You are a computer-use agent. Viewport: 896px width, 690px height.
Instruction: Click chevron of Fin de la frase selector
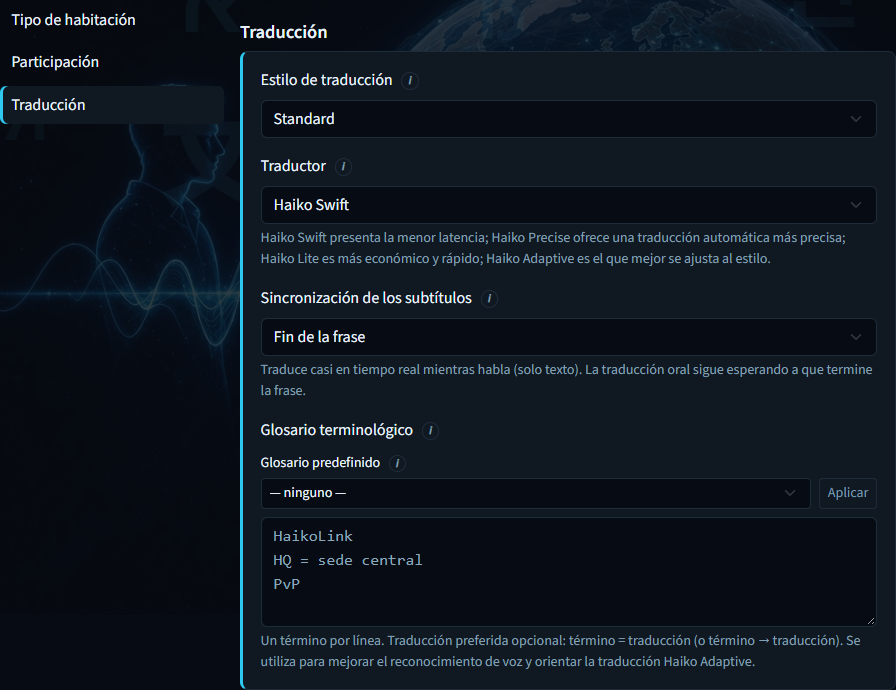tap(855, 337)
